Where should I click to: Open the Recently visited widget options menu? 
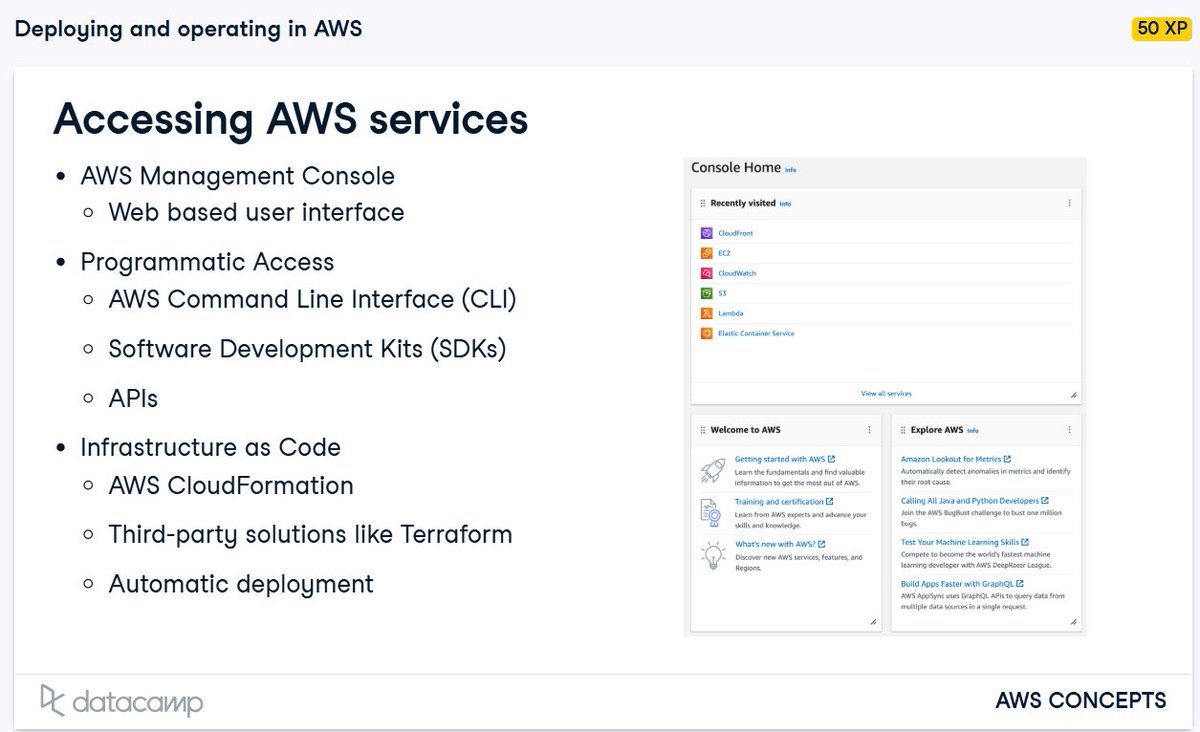point(1069,203)
